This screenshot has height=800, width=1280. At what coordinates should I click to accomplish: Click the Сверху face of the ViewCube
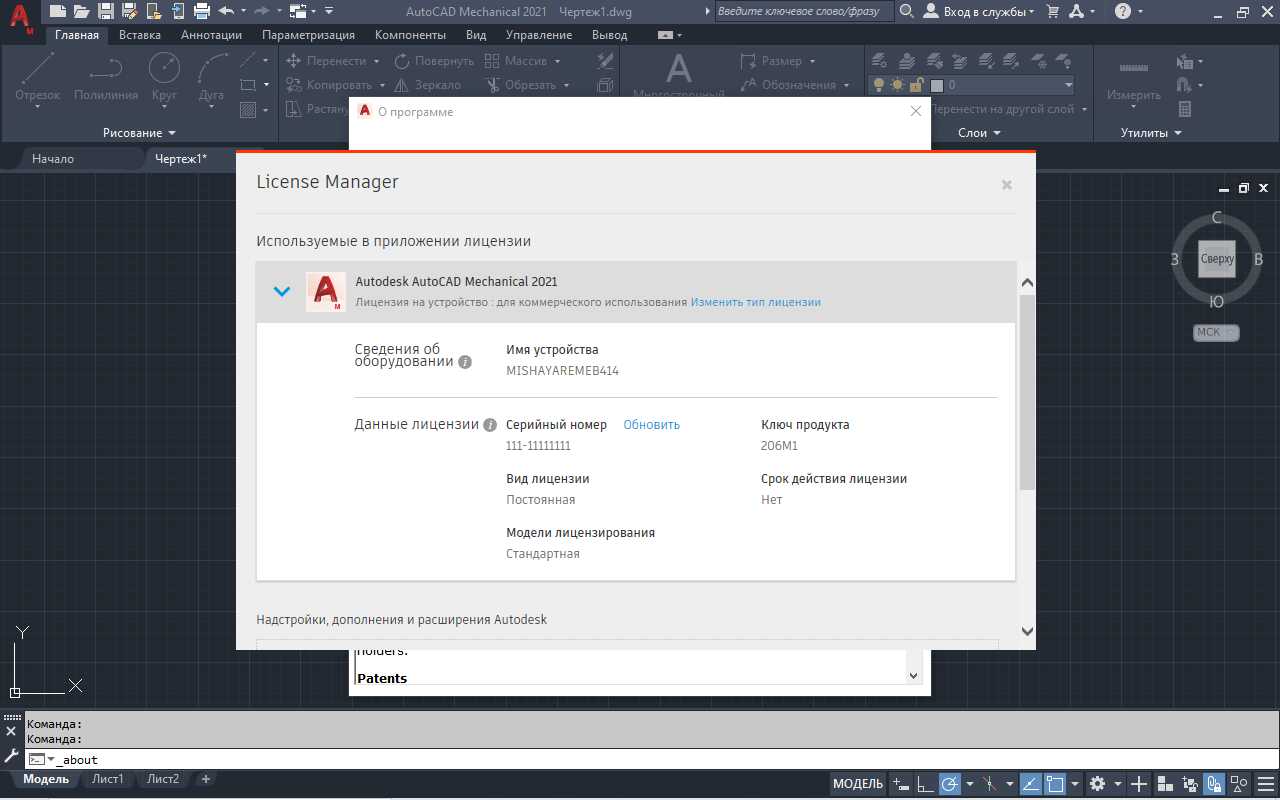click(x=1217, y=259)
